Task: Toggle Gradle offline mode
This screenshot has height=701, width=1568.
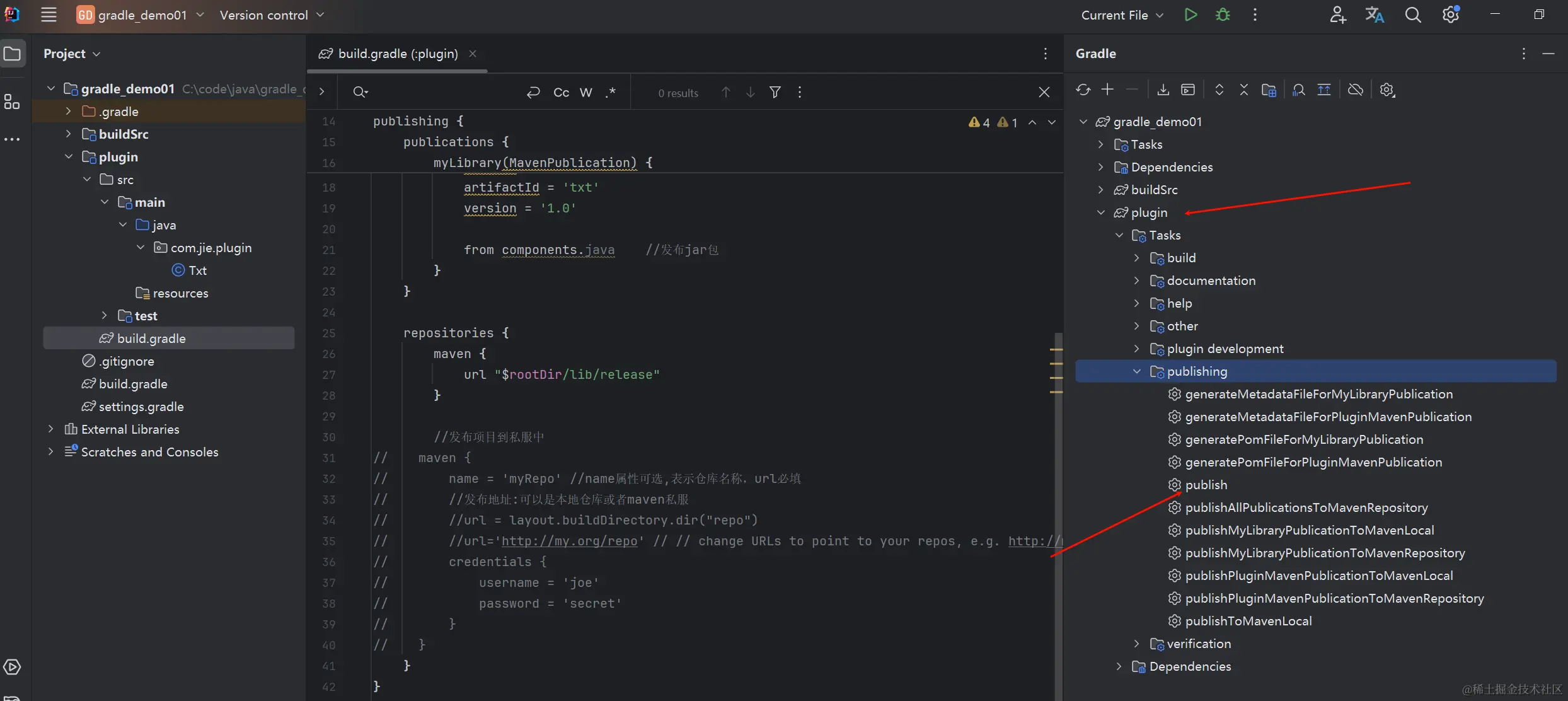Action: point(1355,90)
